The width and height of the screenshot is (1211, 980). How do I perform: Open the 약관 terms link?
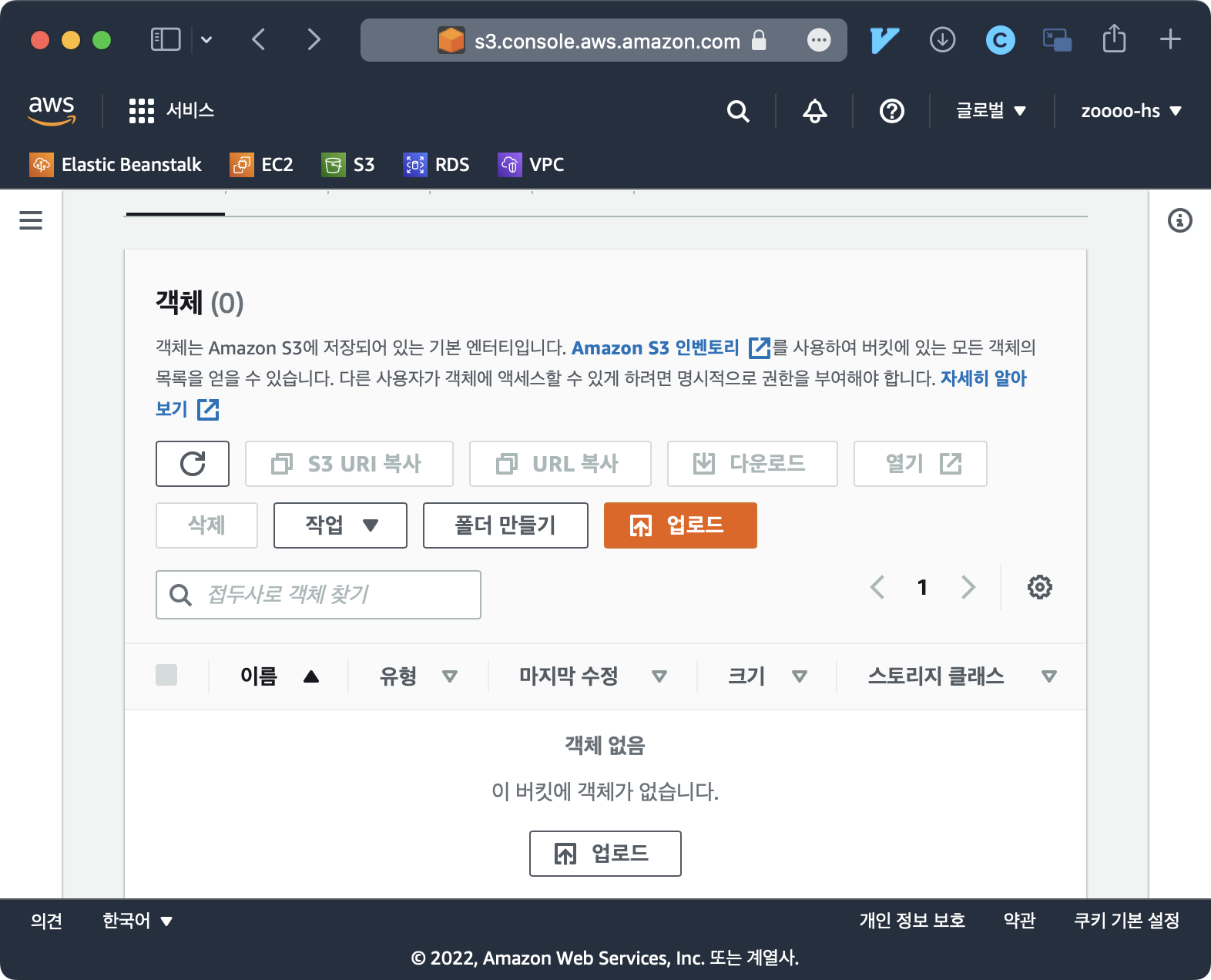click(x=1019, y=921)
